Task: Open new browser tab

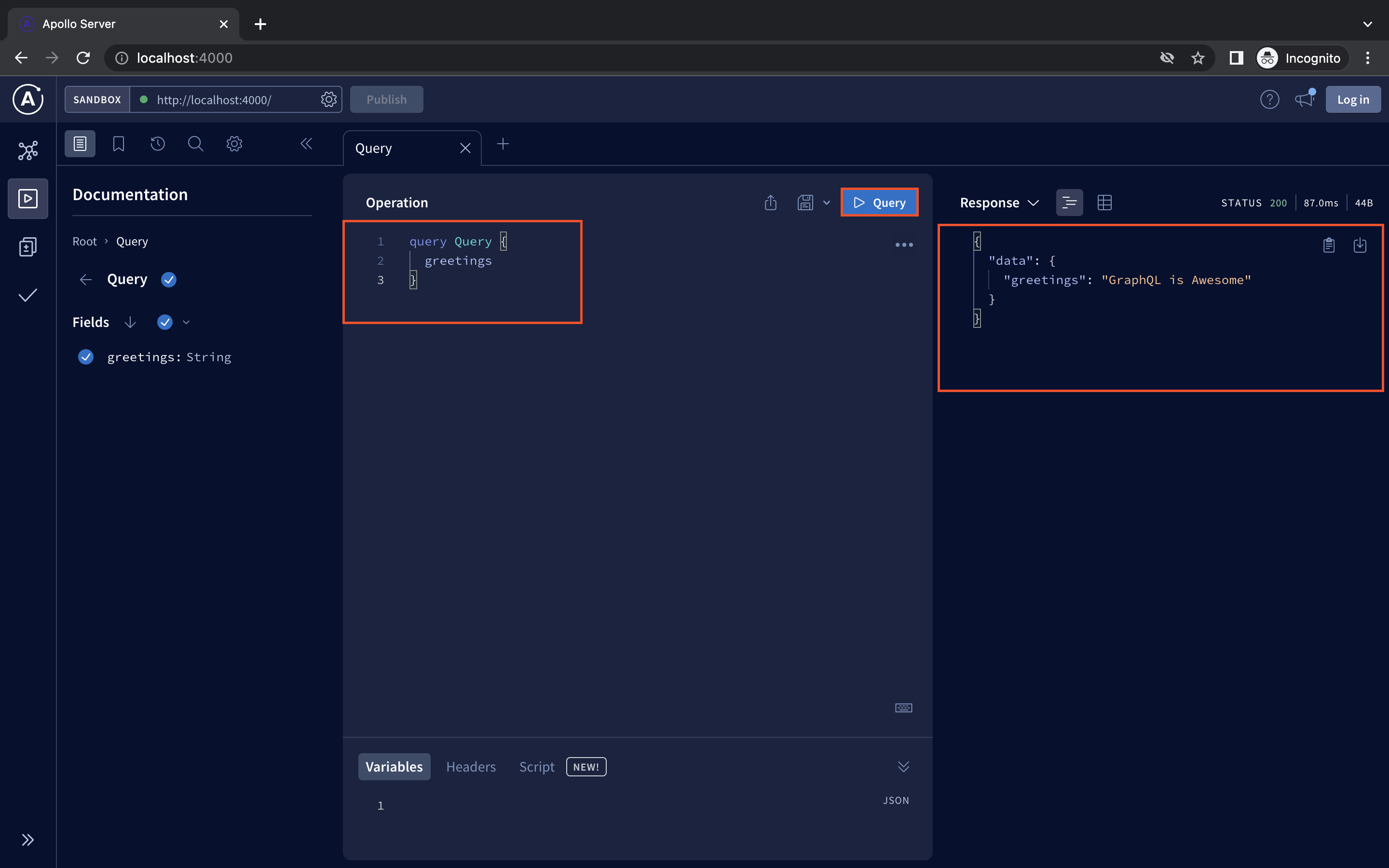Action: tap(260, 24)
